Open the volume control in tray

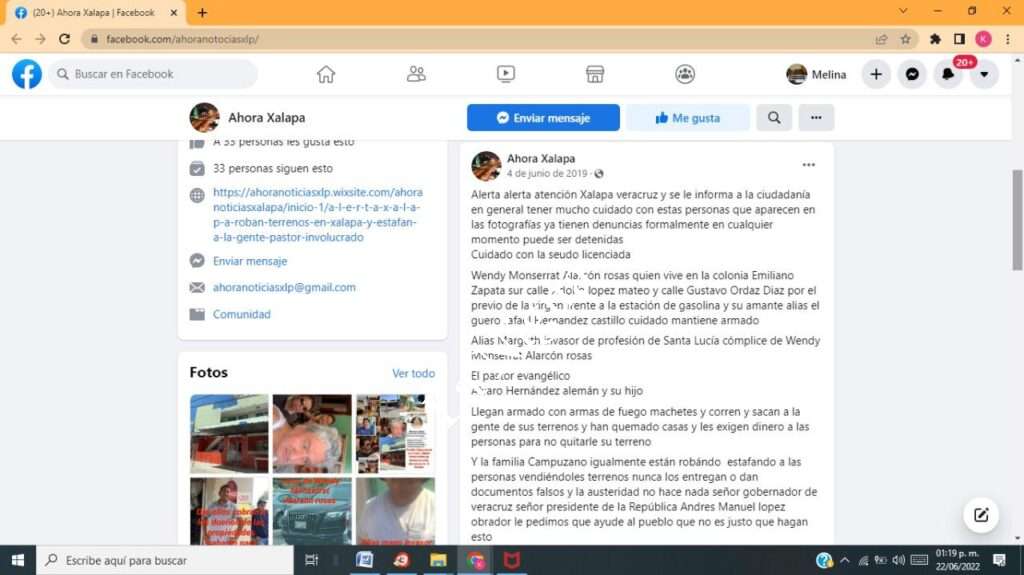click(x=899, y=560)
